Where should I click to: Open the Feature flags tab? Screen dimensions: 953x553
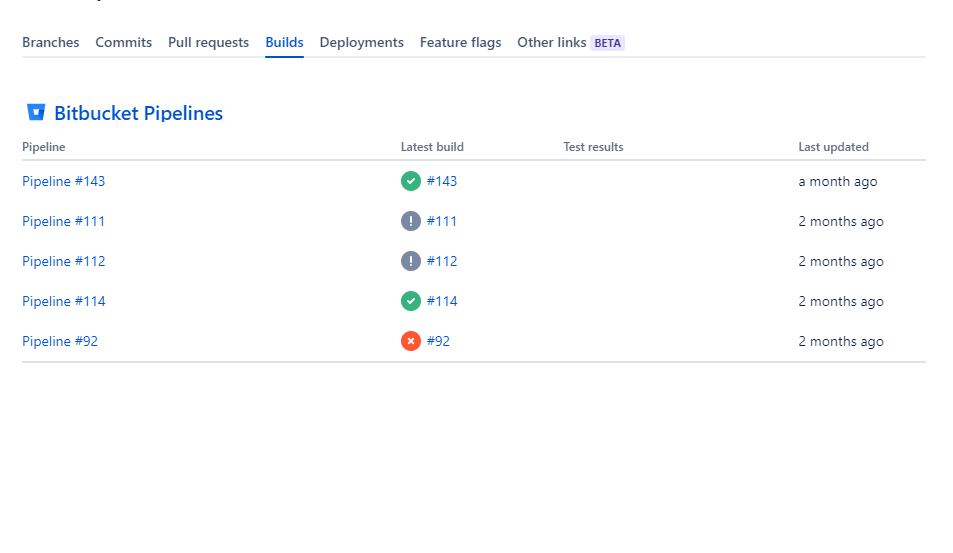461,43
